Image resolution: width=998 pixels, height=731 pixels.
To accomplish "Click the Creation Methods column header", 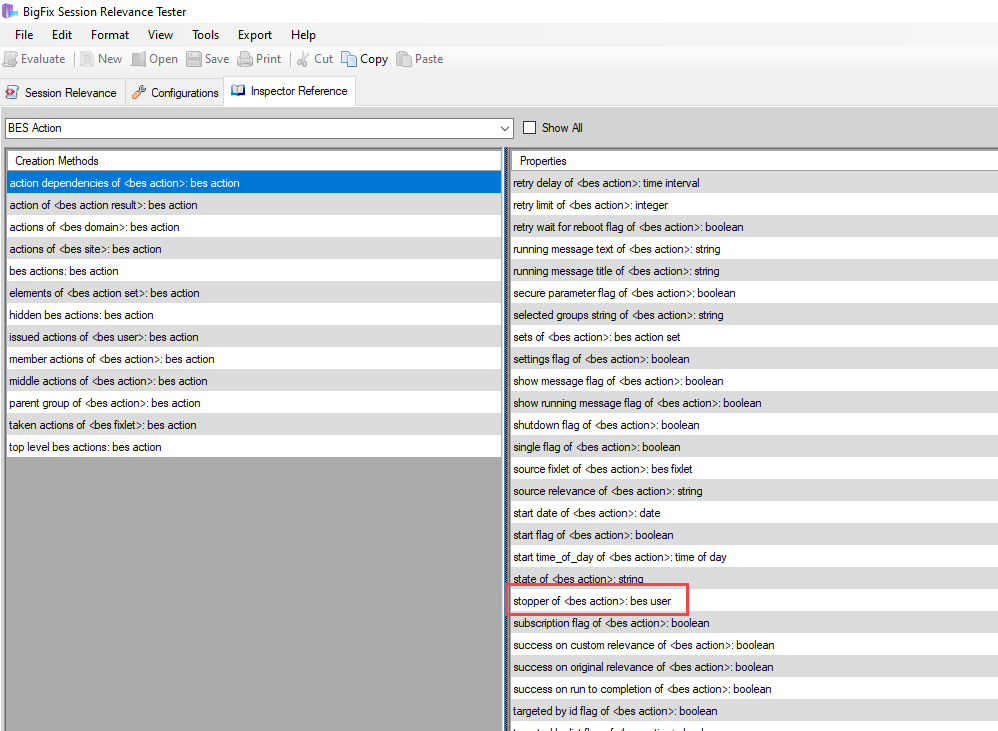I will (254, 161).
